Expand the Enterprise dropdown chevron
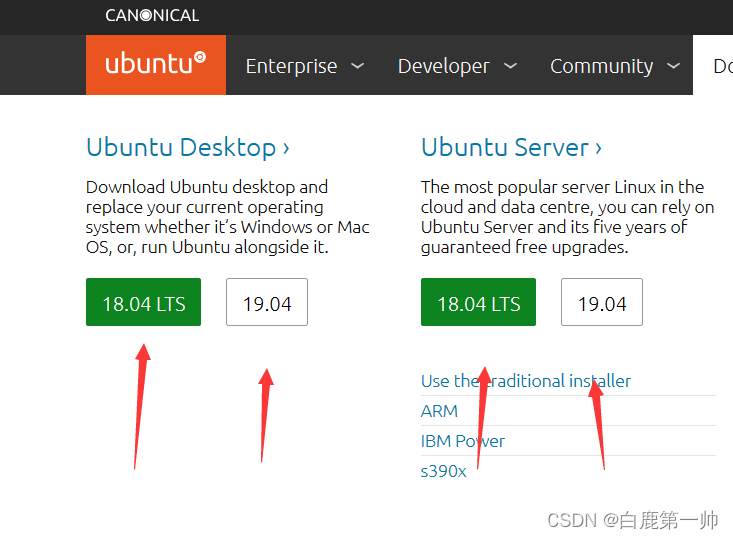The image size is (733, 539). point(358,66)
